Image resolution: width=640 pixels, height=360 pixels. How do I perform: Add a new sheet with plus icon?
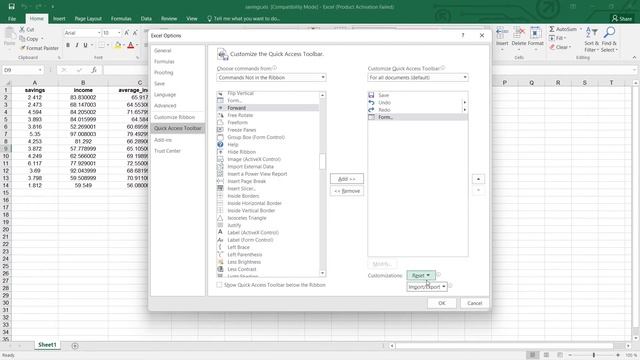[x=75, y=346]
